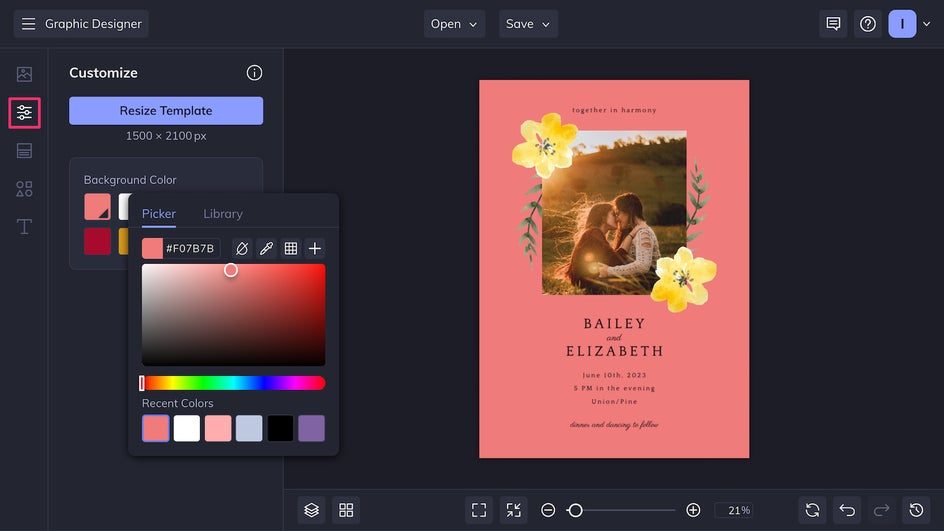Open the Text tool sidebar icon
Viewport: 944px width, 531px height.
pyautogui.click(x=24, y=226)
